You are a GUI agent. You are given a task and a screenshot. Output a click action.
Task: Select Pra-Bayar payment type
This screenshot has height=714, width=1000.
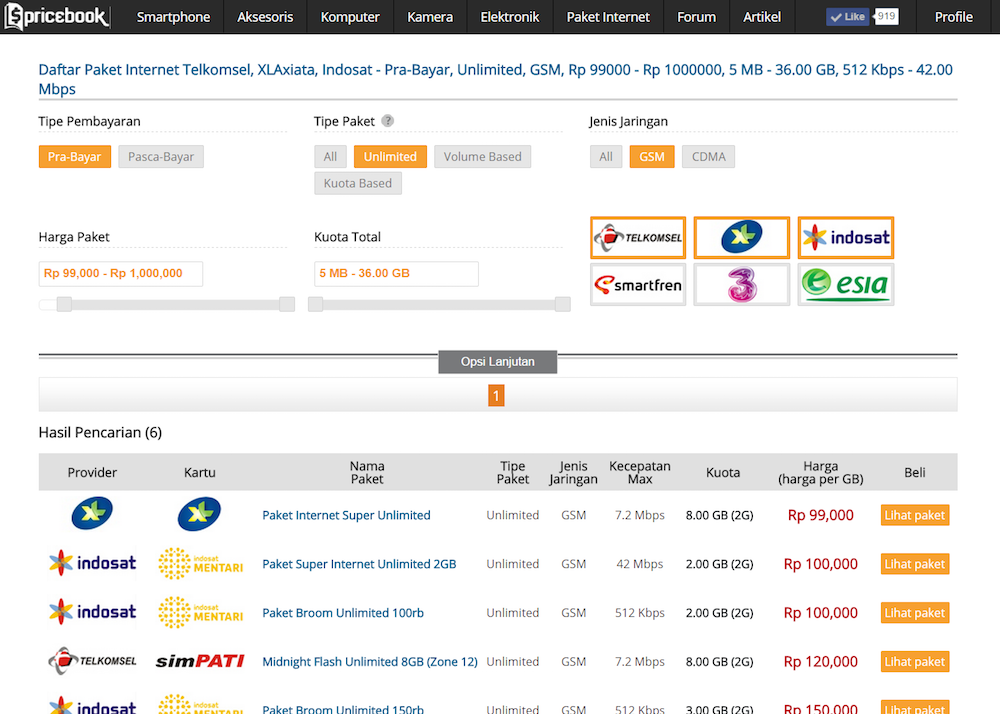pyautogui.click(x=75, y=157)
